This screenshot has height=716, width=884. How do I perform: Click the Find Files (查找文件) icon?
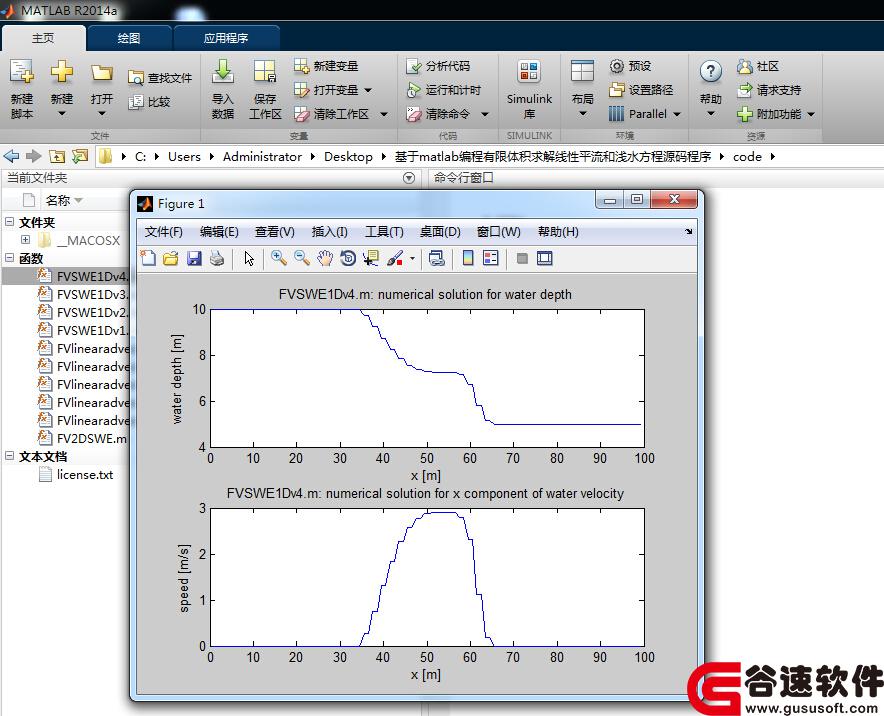click(x=136, y=78)
